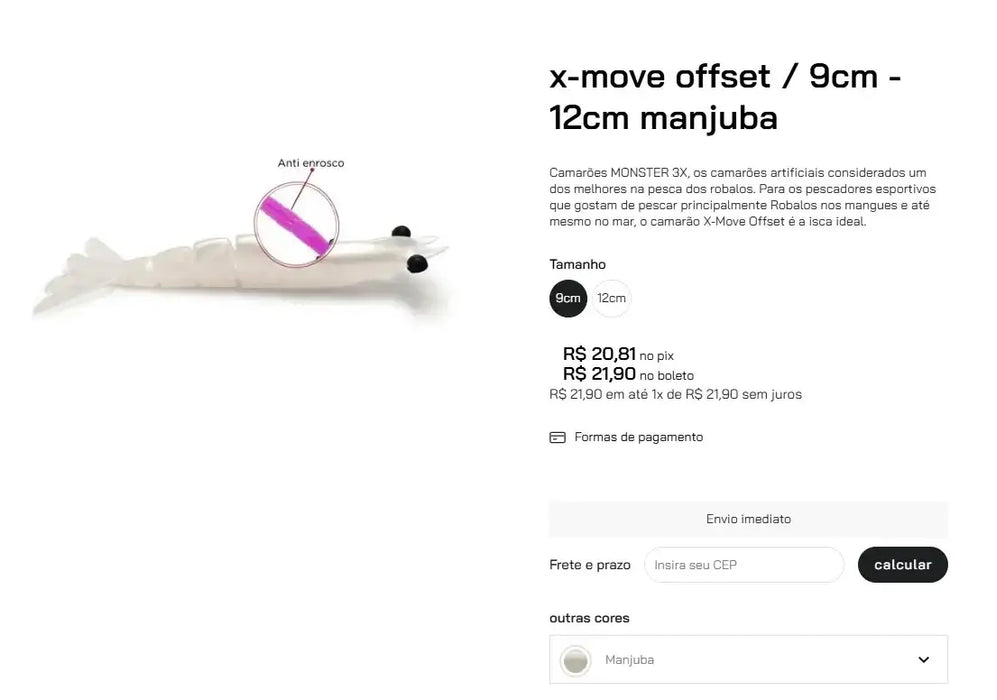The height and width of the screenshot is (700, 997).
Task: Click the Frete e prazo label
Action: coord(590,565)
